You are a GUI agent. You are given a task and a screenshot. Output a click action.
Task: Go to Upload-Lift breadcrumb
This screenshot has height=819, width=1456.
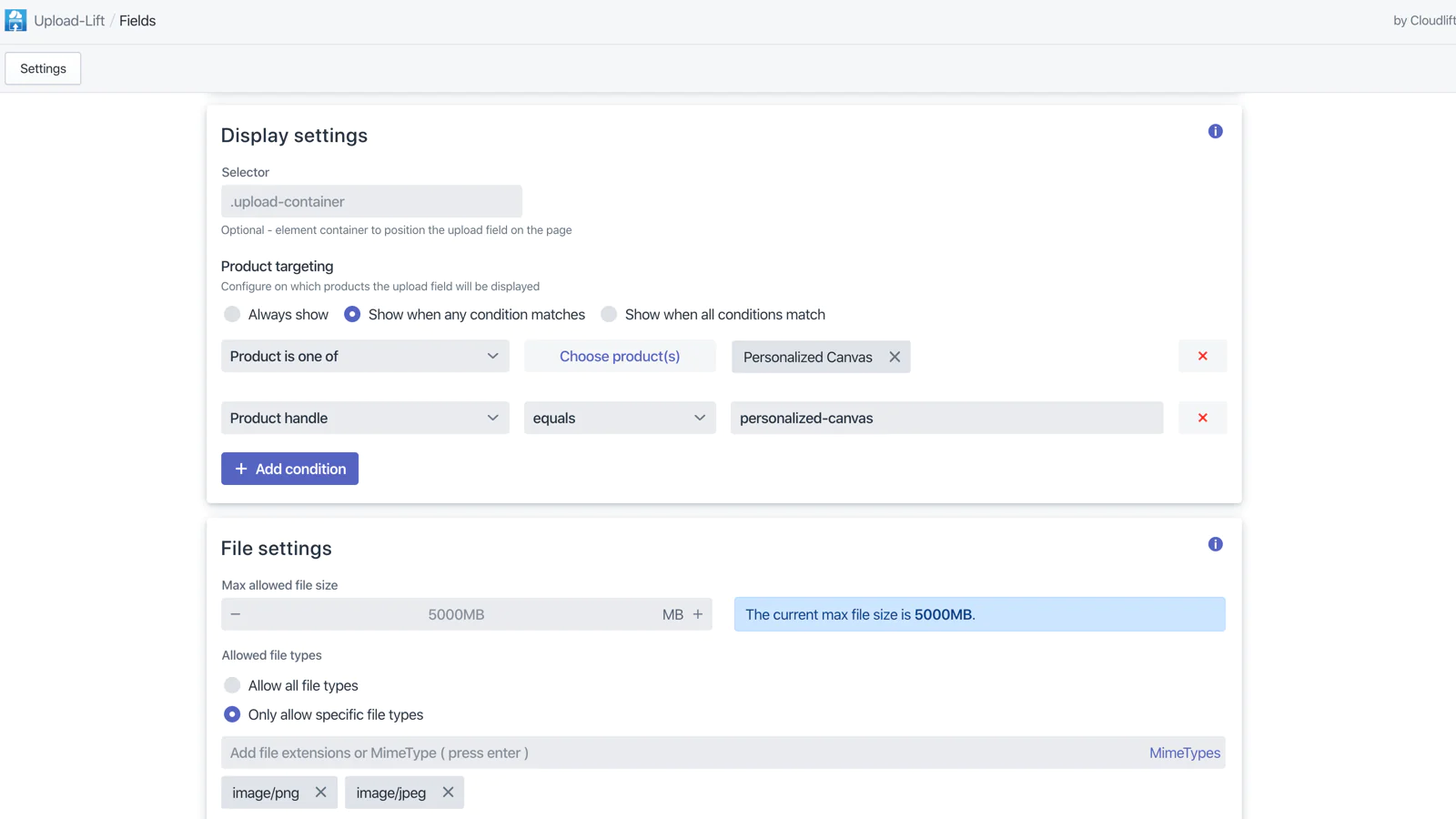pos(69,21)
